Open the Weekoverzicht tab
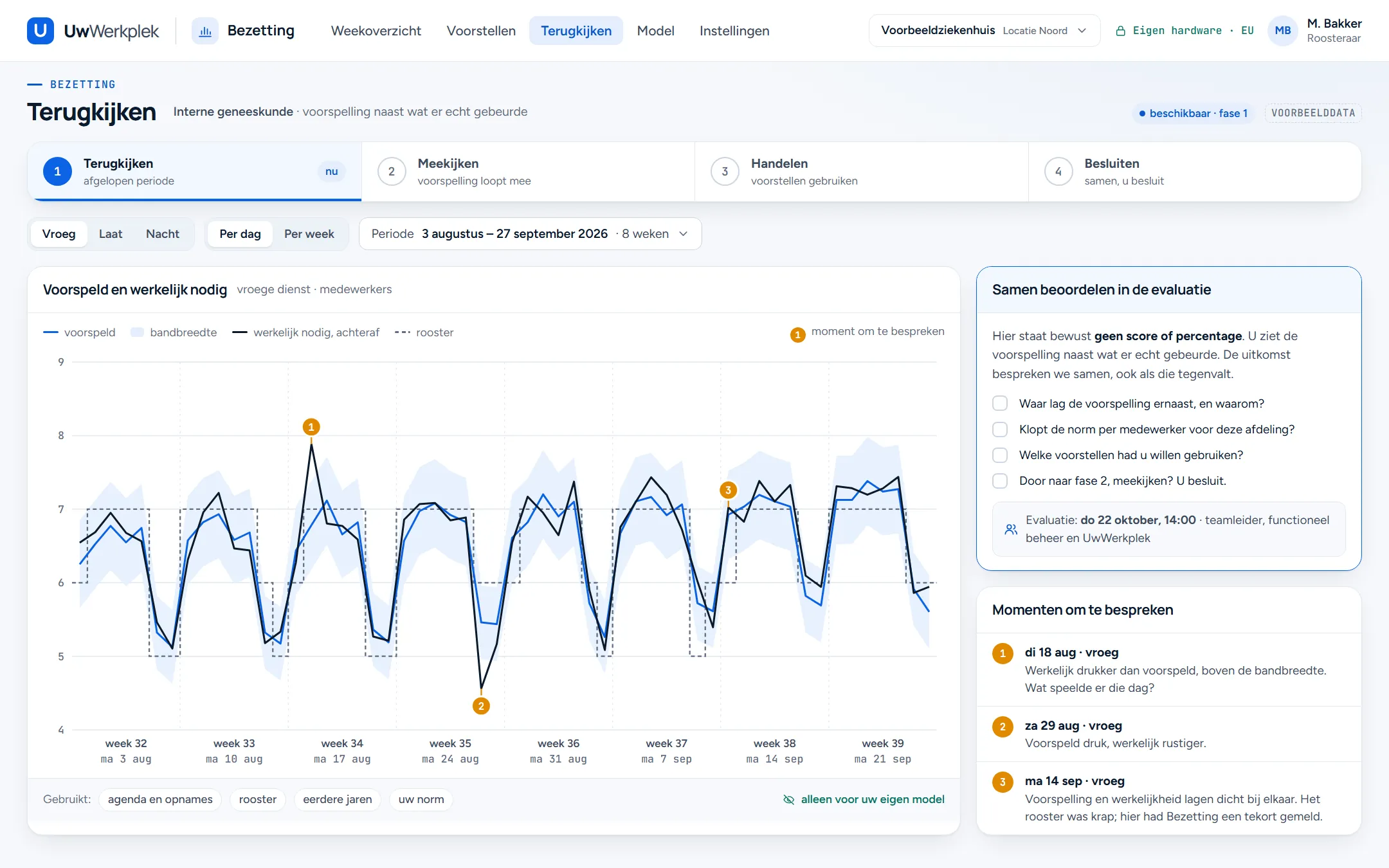 tap(376, 31)
